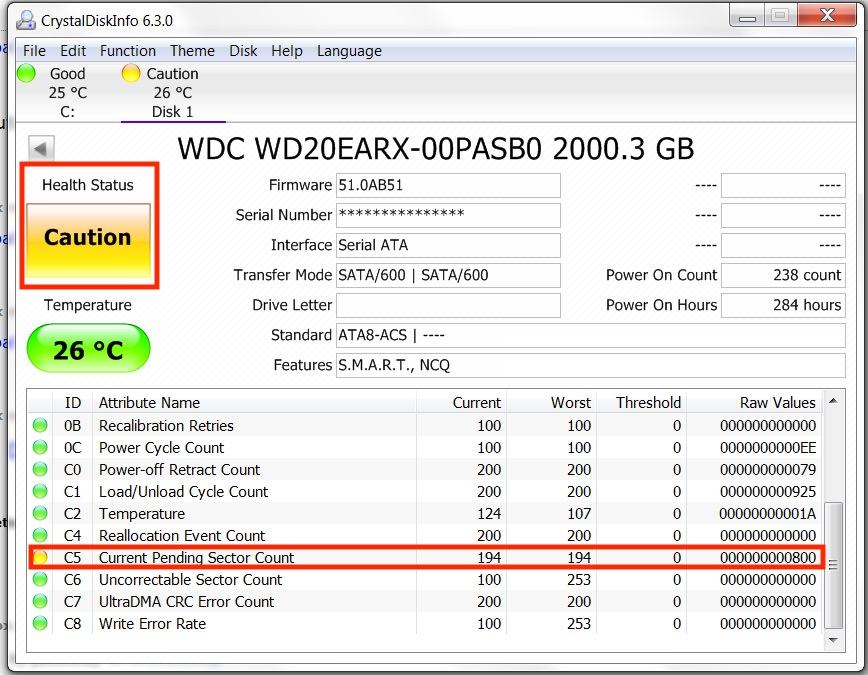Click the green dot beside UltraDMA CRC Error Count
Screen dimensions: 868x675
[x=41, y=602]
